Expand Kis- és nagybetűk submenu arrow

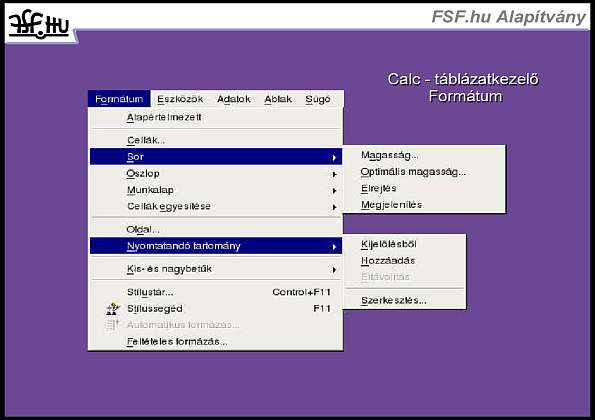334,270
